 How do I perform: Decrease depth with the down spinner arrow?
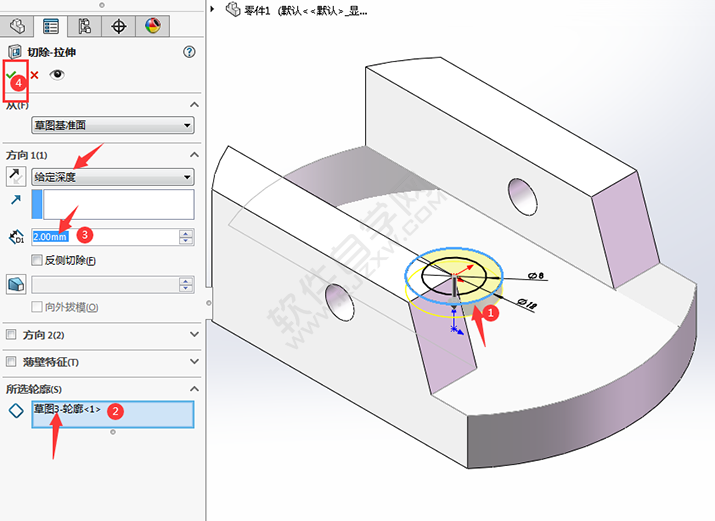coord(186,241)
